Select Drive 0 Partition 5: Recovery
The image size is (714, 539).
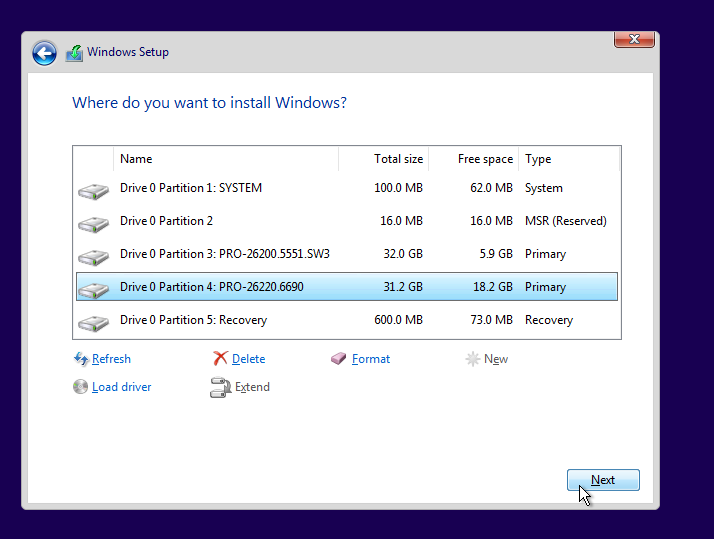click(x=347, y=320)
